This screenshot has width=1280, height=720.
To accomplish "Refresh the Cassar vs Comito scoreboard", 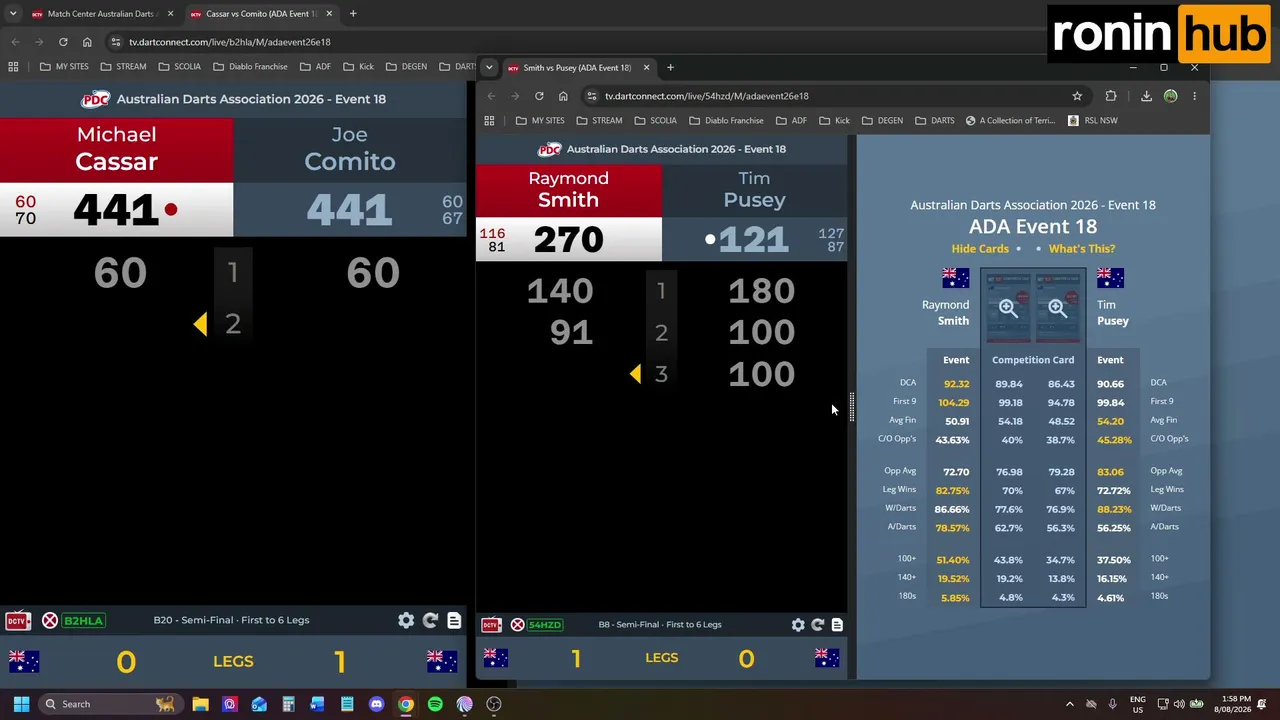I will click(x=430, y=621).
